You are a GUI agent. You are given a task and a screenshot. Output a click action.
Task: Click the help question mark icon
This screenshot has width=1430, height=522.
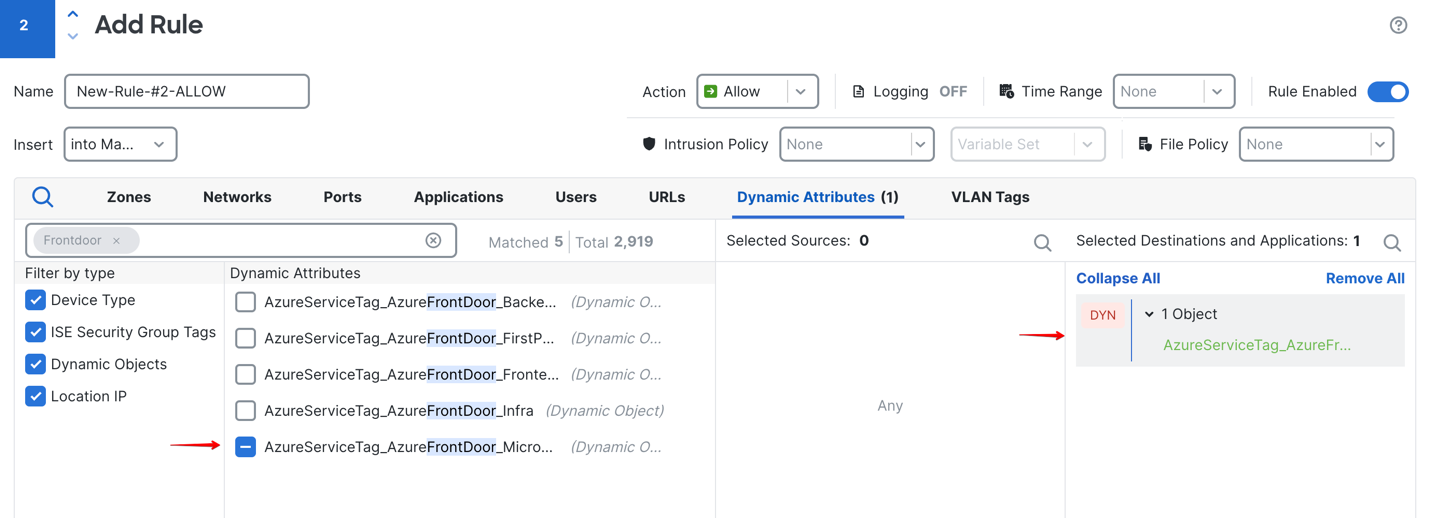[1398, 25]
